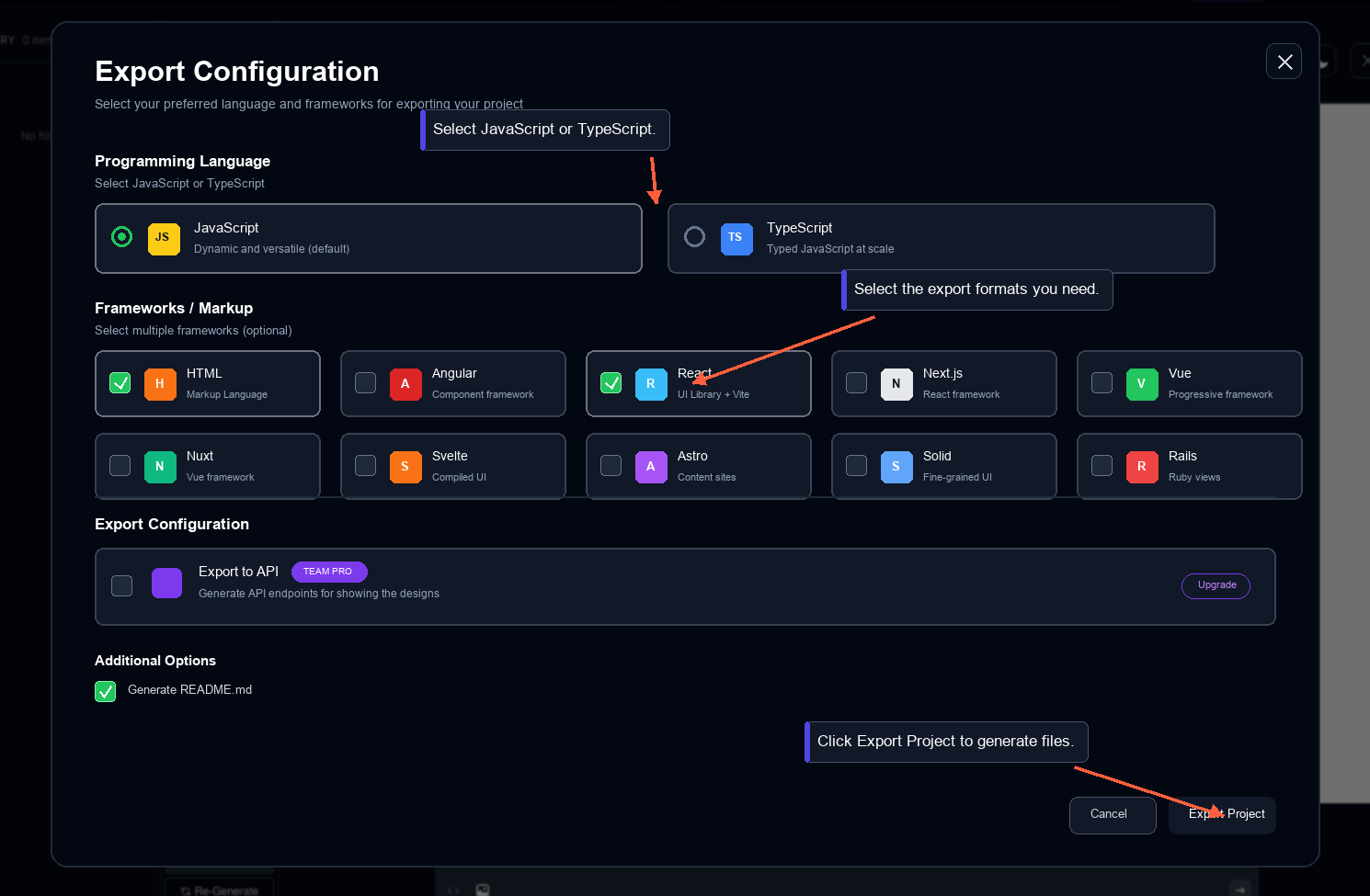Click the blue S Solid icon
The height and width of the screenshot is (896, 1370).
[896, 467]
